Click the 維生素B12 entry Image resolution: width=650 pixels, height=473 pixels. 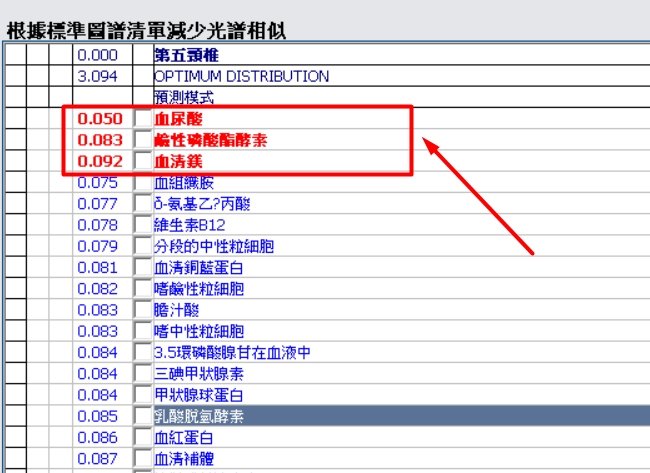point(189,225)
